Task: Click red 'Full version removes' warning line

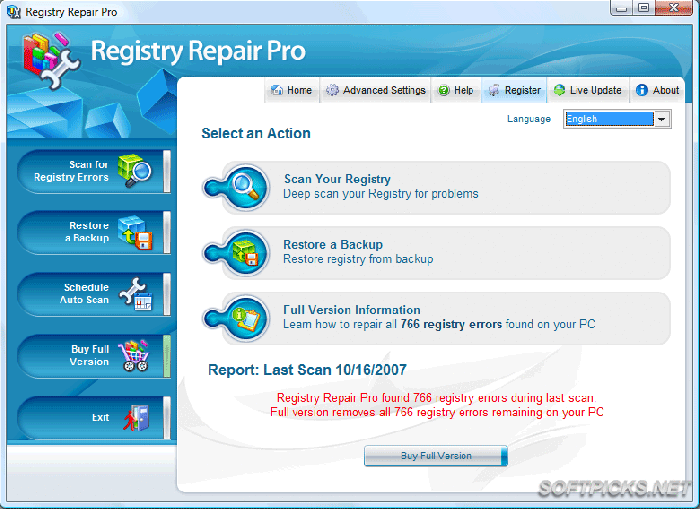Action: (437, 412)
